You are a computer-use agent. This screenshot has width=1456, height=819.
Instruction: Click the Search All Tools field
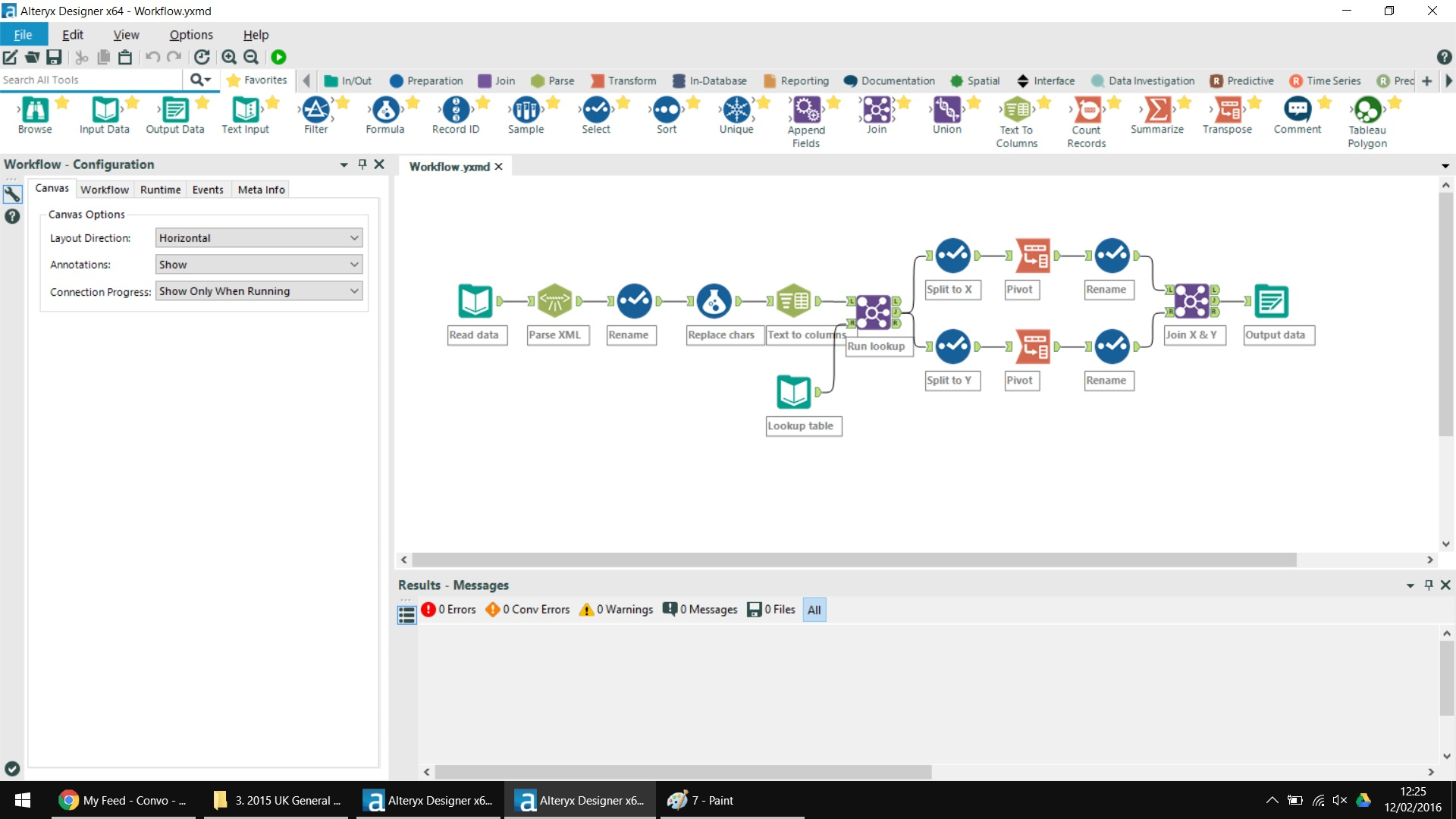91,80
